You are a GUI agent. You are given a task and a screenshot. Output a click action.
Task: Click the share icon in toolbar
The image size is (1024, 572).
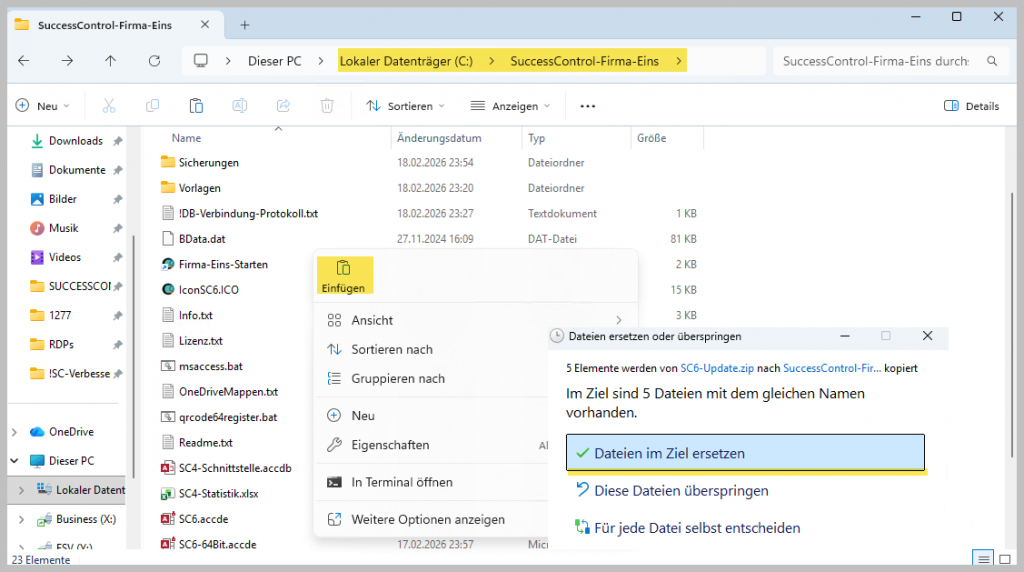283,106
